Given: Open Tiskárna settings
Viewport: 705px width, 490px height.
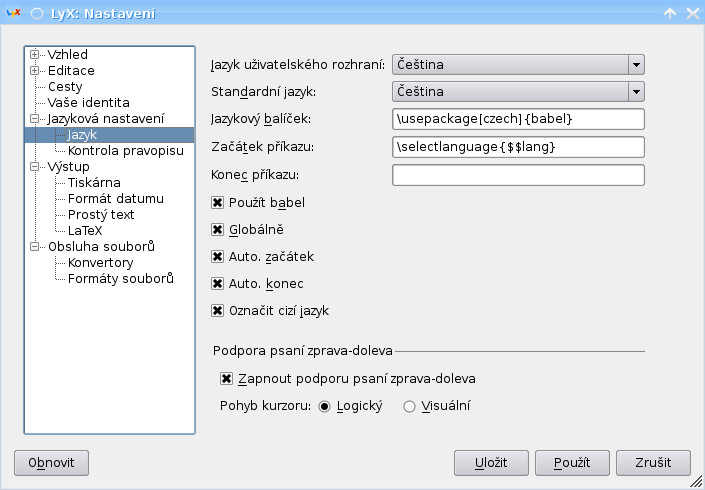Looking at the screenshot, I should (94, 183).
